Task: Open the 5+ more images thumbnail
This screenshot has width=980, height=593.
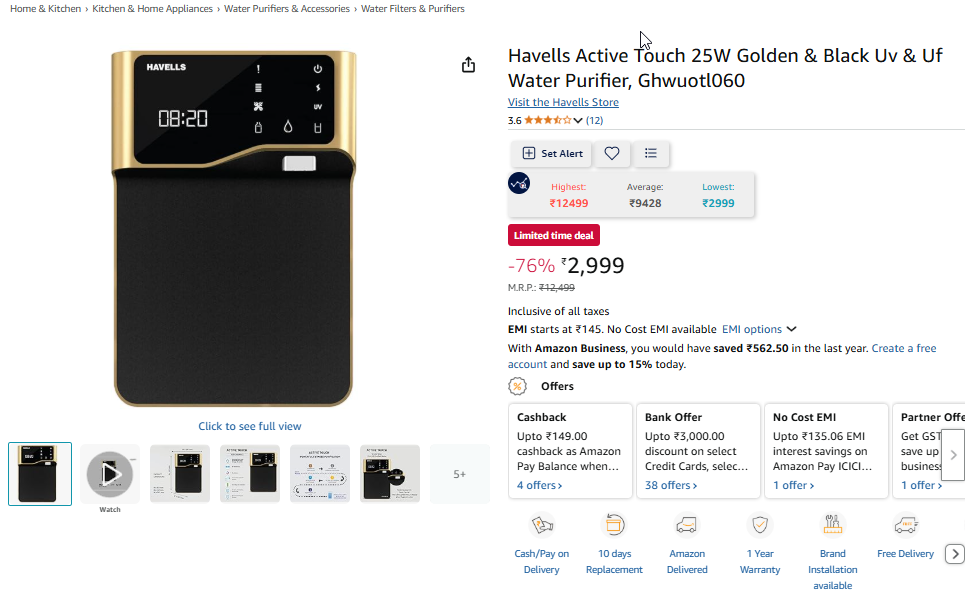Action: 459,474
